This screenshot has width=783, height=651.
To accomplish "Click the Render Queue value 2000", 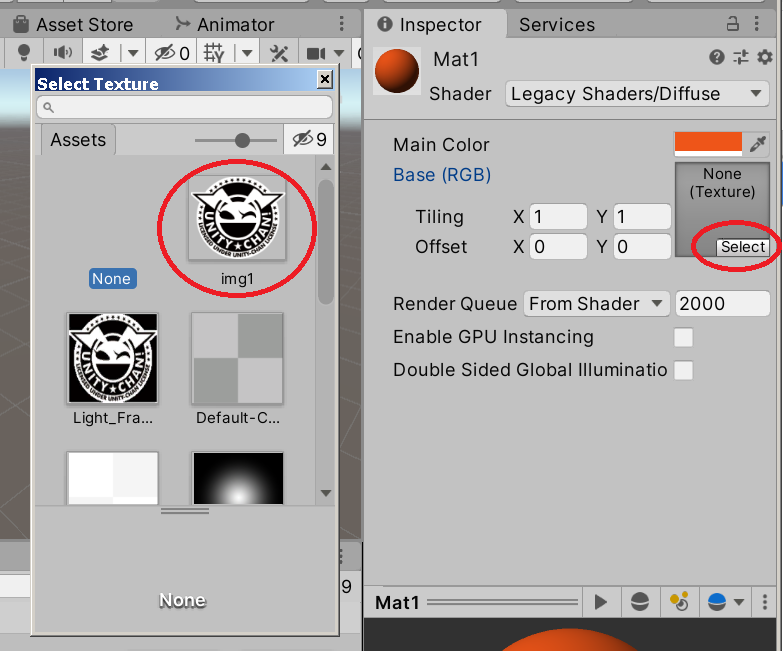I will tap(722, 304).
